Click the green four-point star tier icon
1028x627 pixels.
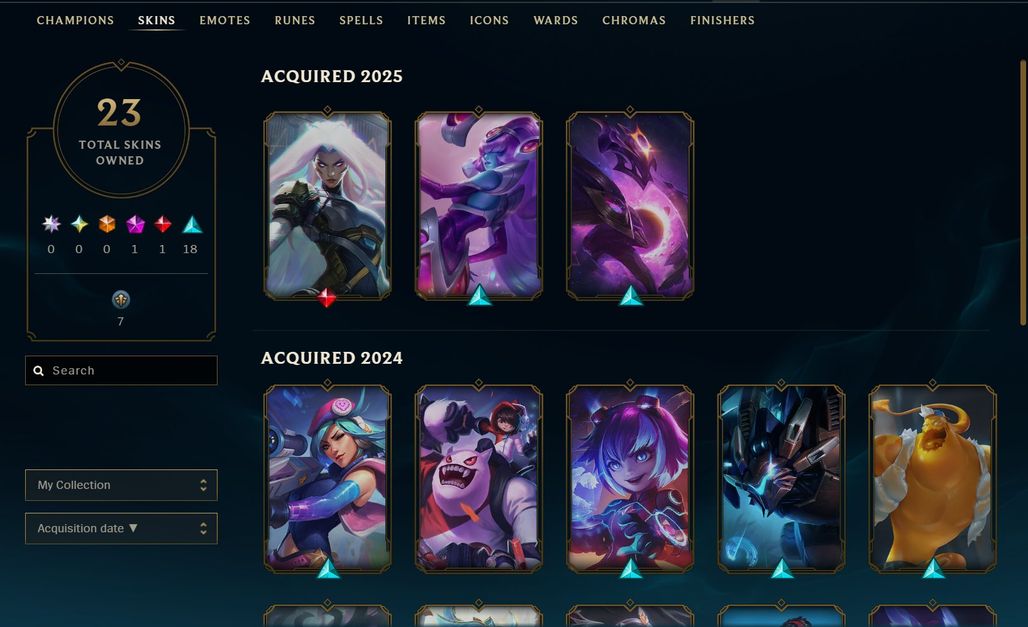point(79,224)
